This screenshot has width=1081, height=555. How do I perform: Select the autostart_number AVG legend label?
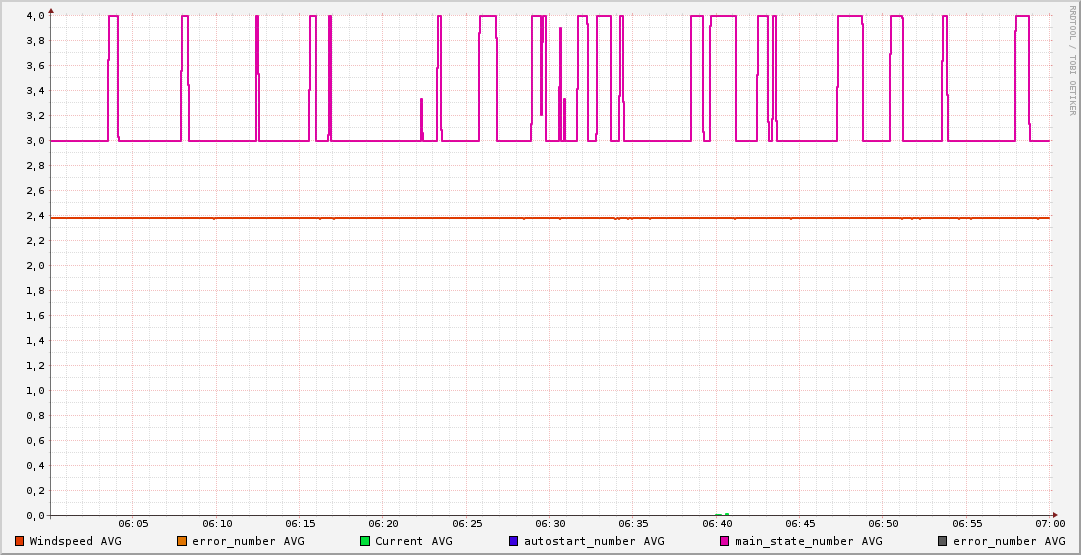point(594,541)
